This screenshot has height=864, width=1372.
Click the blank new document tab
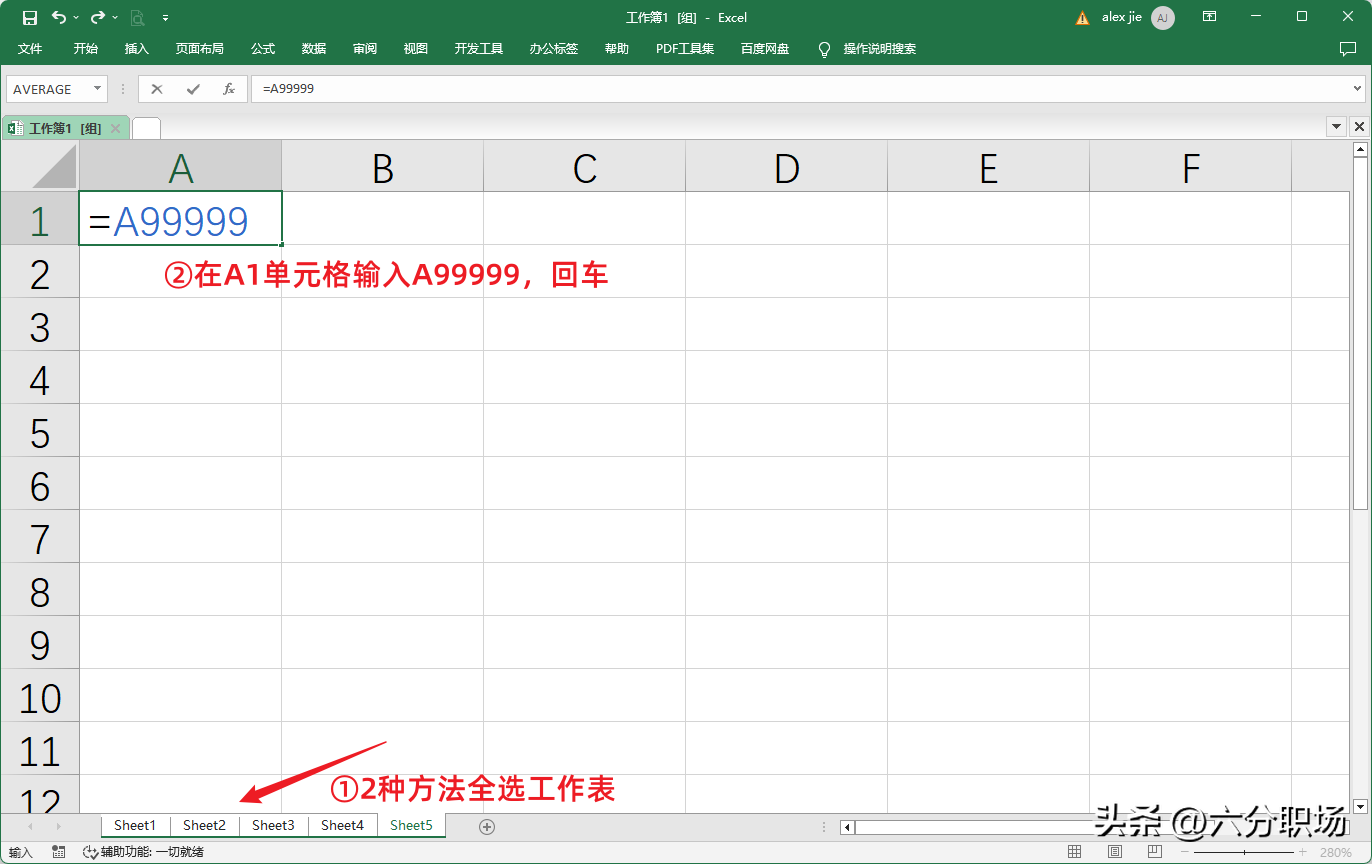pos(146,128)
